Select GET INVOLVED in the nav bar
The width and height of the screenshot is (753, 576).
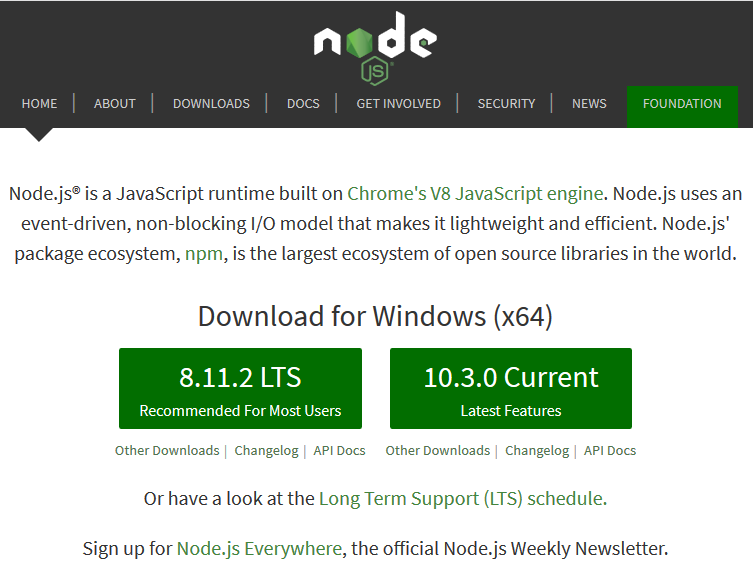pos(399,103)
